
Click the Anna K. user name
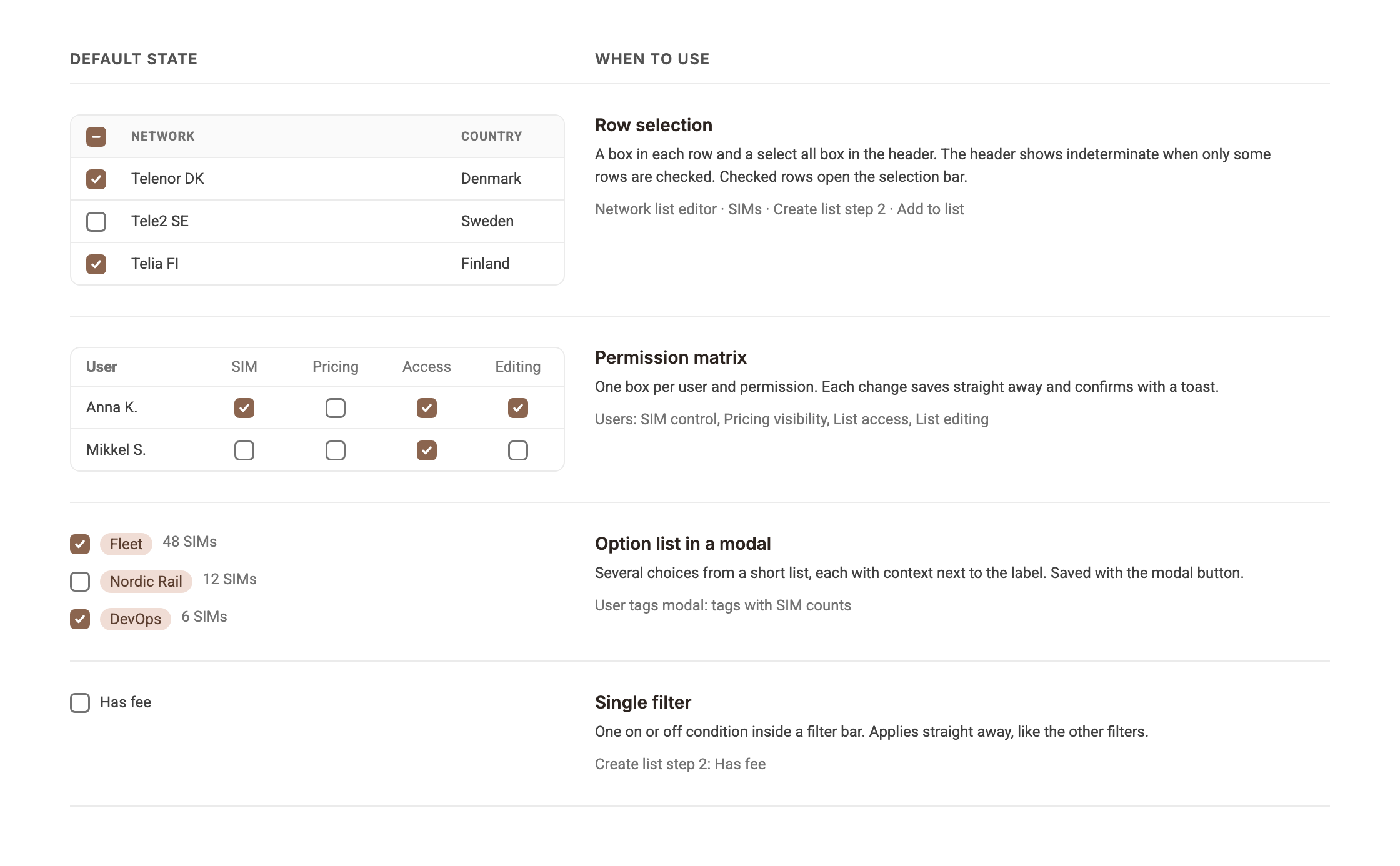click(112, 407)
